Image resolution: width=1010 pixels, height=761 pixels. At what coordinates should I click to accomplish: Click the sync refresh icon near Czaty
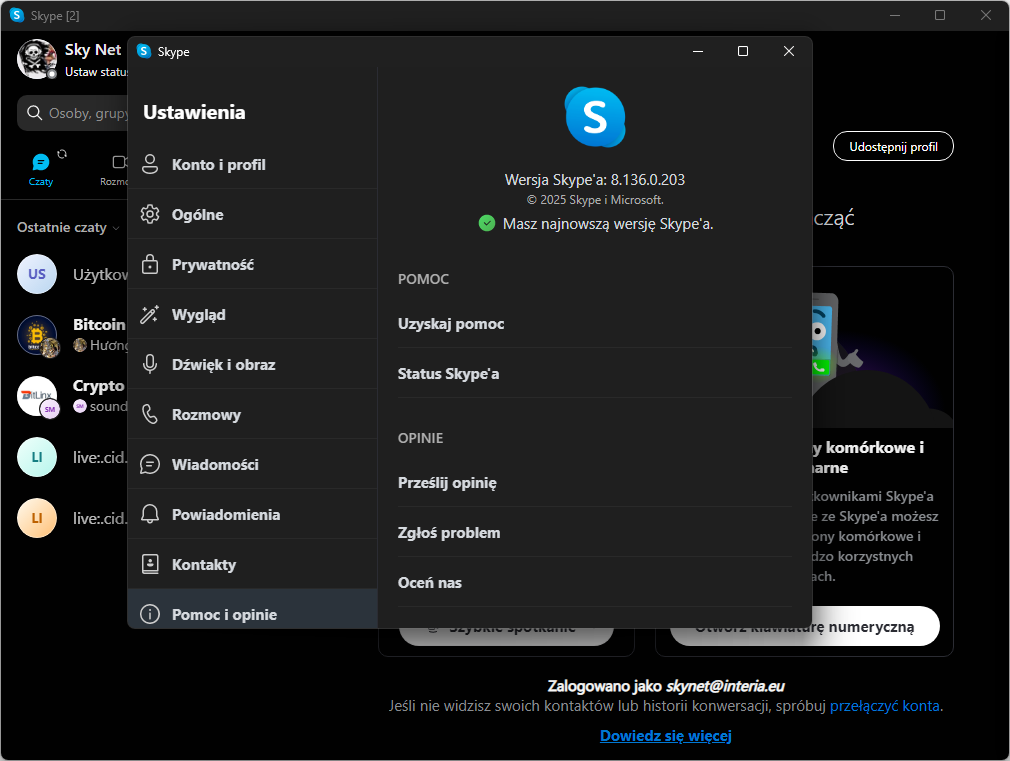[x=62, y=154]
